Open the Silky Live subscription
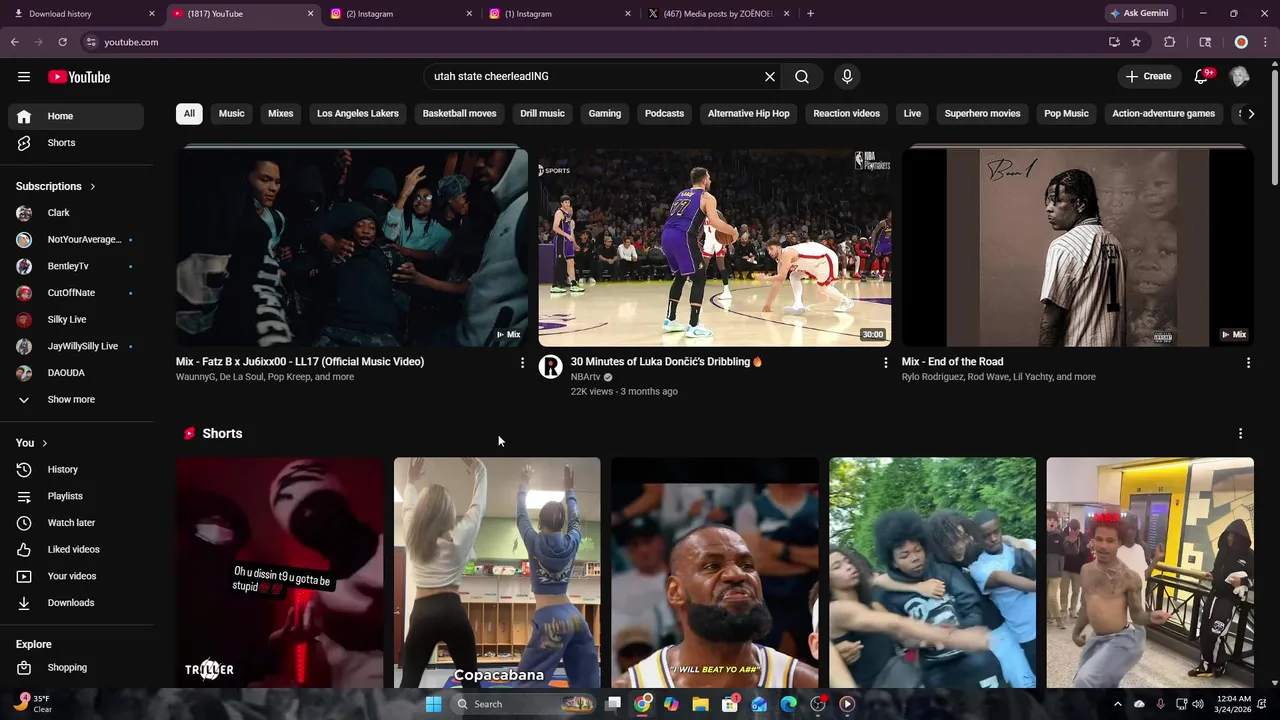This screenshot has width=1280, height=720. point(76,319)
